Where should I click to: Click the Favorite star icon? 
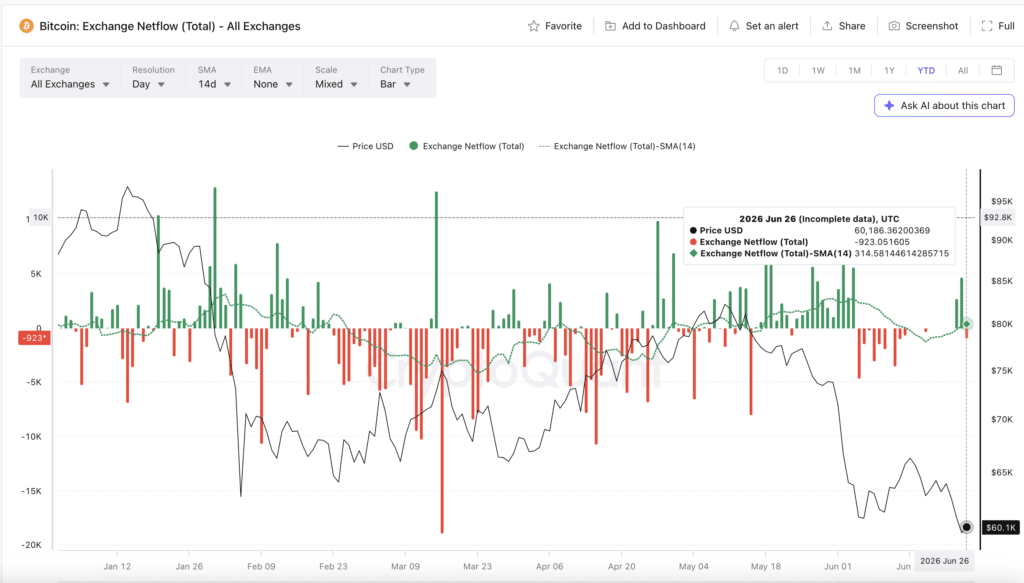pos(534,26)
